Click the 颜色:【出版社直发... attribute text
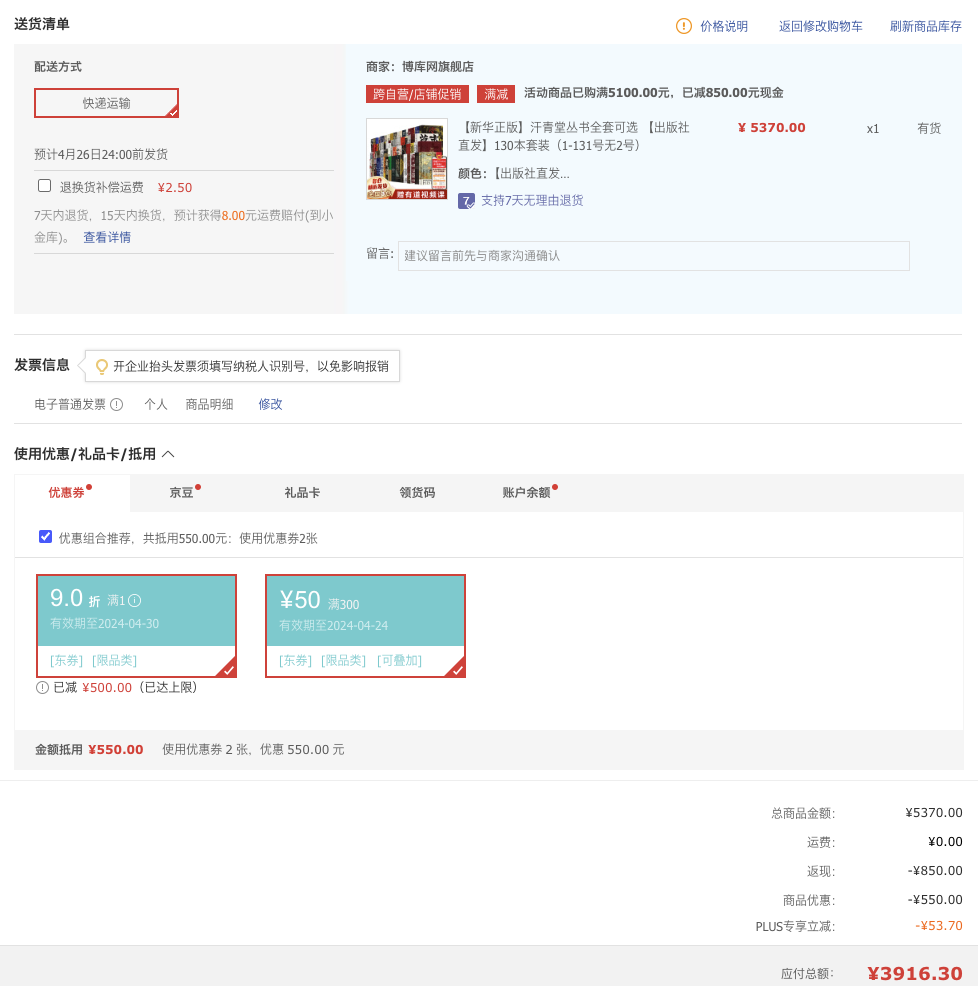The image size is (978, 986). 514,174
